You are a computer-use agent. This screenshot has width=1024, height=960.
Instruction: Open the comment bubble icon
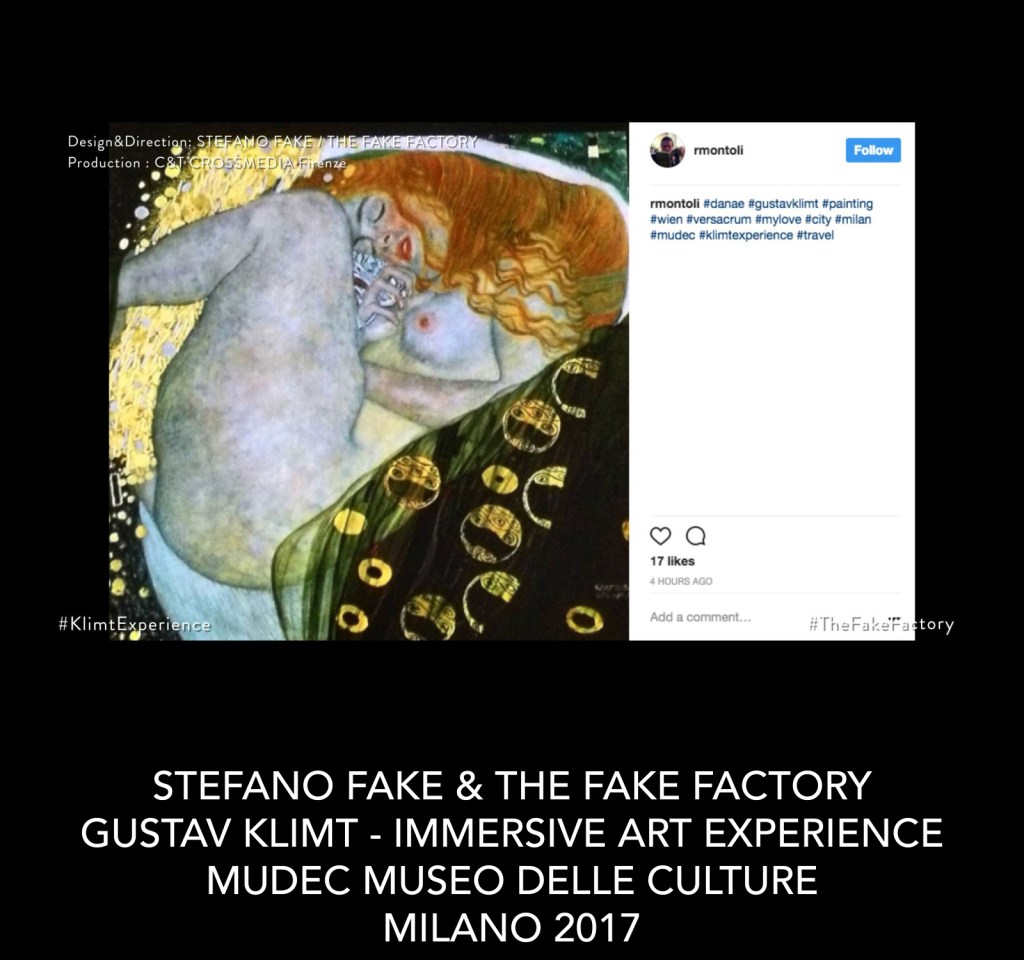[x=696, y=536]
